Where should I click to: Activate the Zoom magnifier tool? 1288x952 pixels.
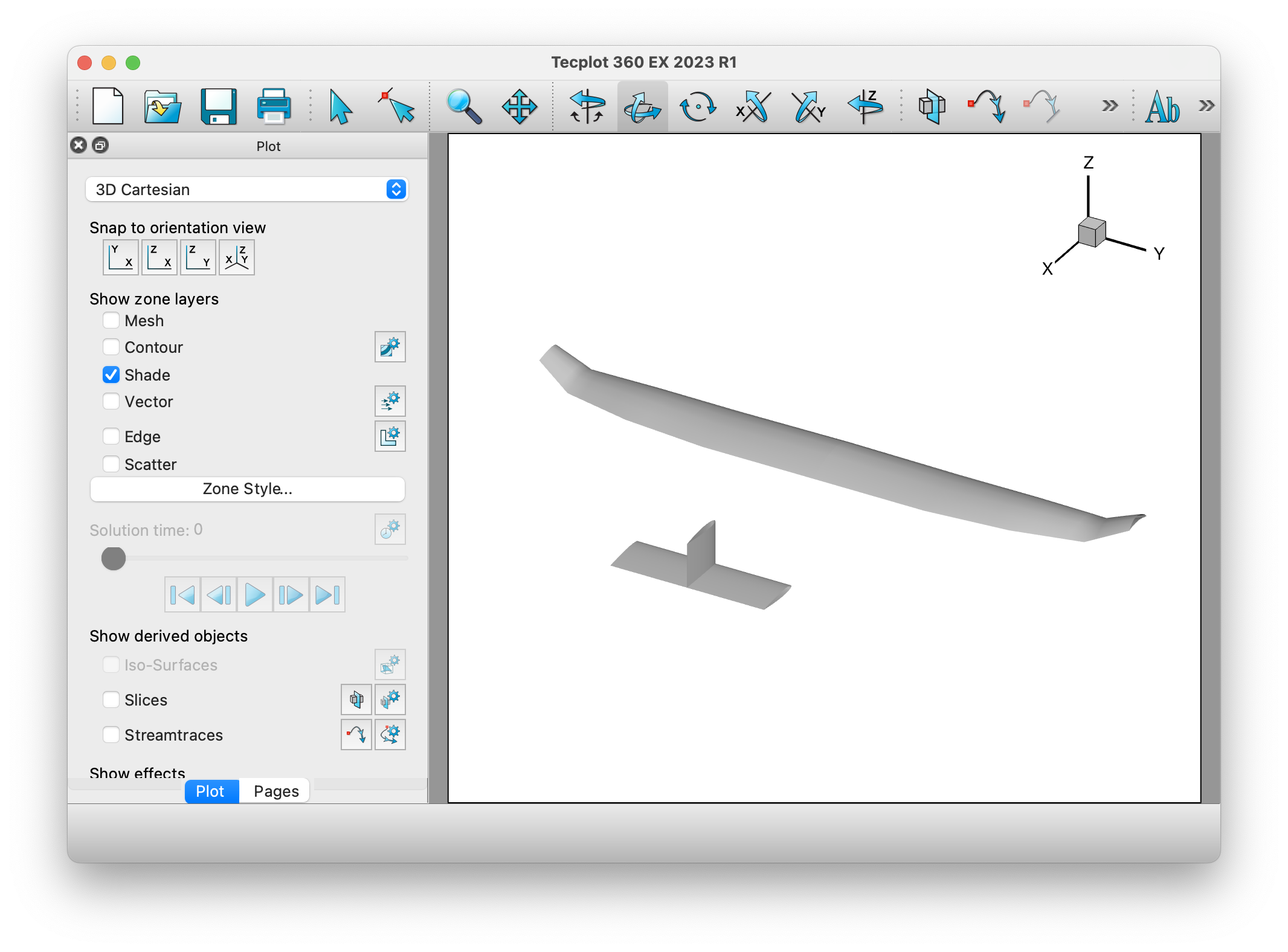click(463, 106)
